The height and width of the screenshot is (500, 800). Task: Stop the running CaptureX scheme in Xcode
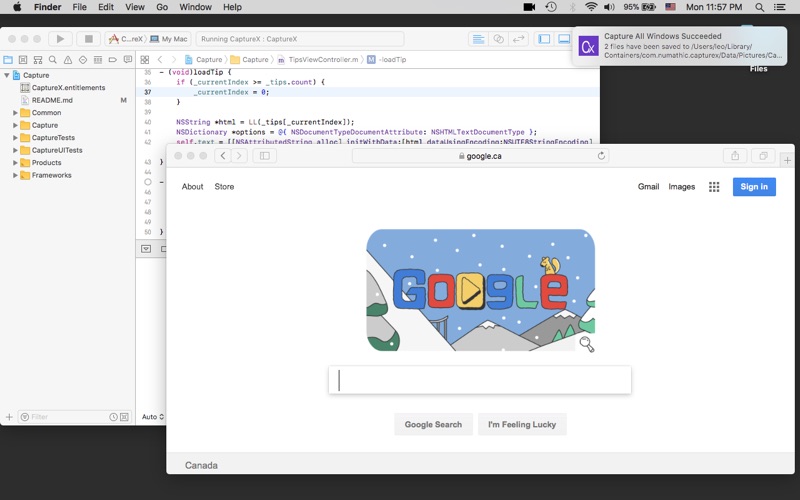tap(88, 39)
